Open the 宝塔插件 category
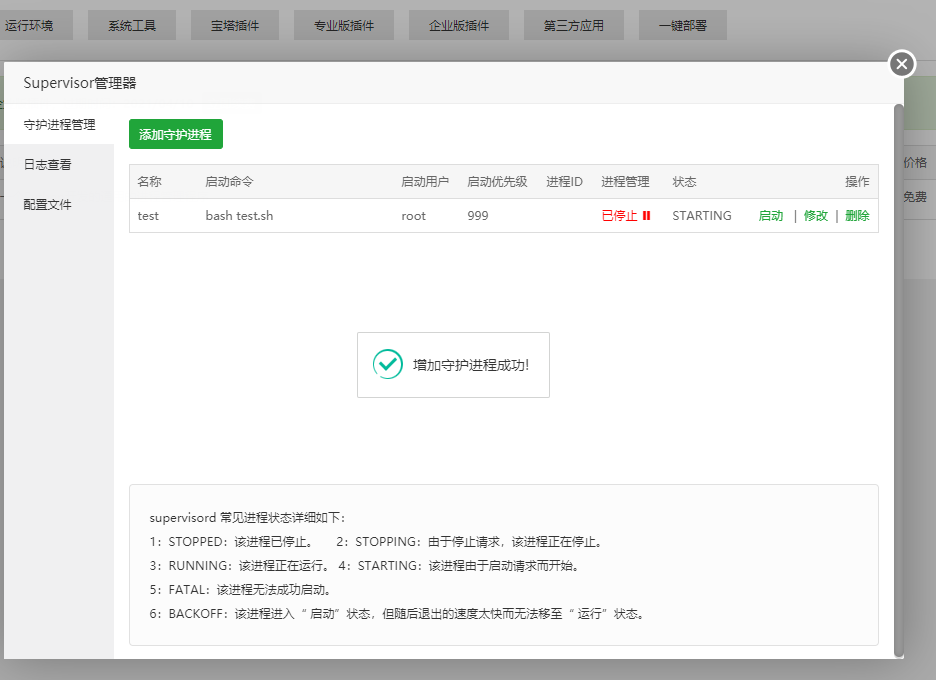This screenshot has height=680, width=936. pyautogui.click(x=235, y=26)
